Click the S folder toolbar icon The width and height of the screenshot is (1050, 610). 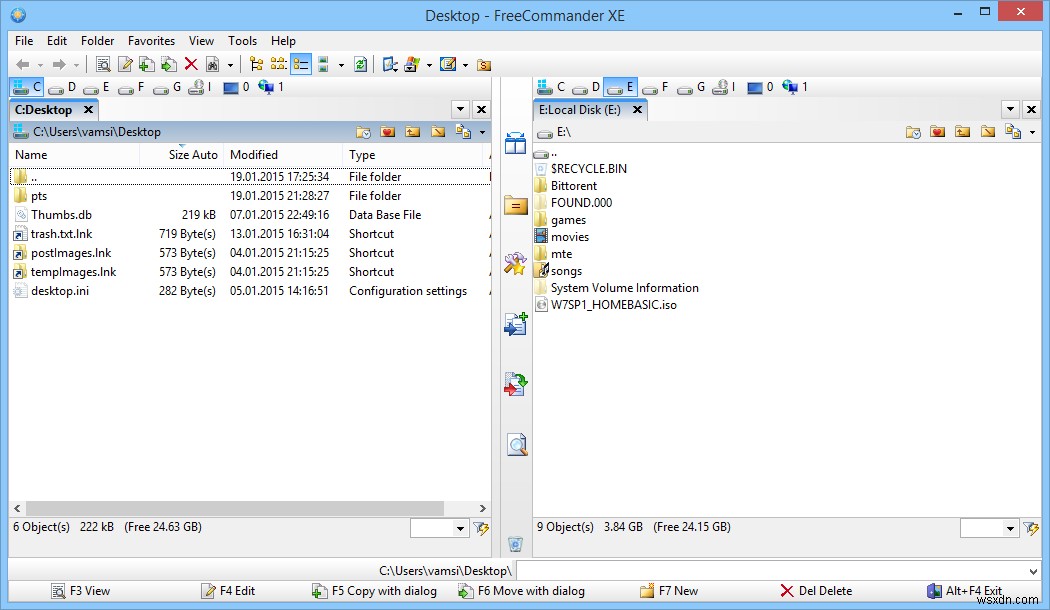click(484, 65)
